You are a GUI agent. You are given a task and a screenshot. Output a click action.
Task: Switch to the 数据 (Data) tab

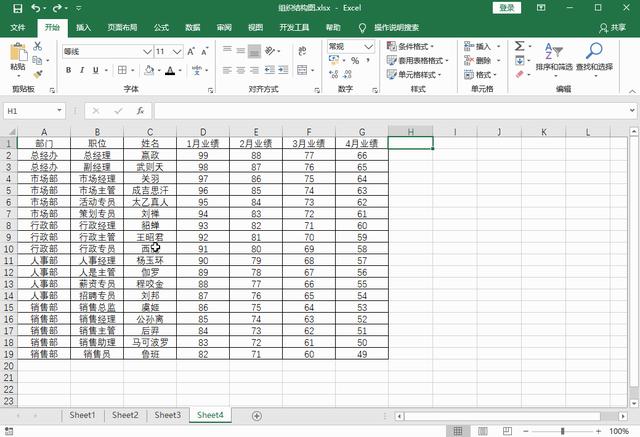[193, 27]
